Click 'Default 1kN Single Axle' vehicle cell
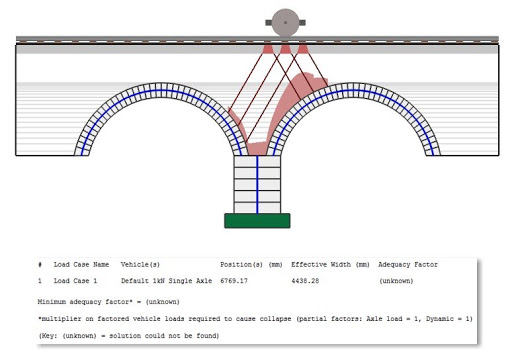The width and height of the screenshot is (512, 364). coord(166,281)
